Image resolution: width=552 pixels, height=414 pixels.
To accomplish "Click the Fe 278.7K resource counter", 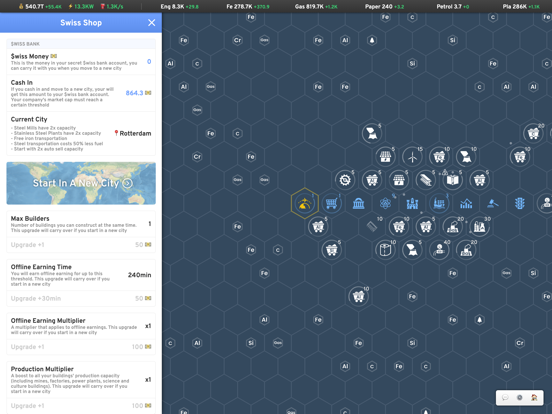I will [x=248, y=6].
